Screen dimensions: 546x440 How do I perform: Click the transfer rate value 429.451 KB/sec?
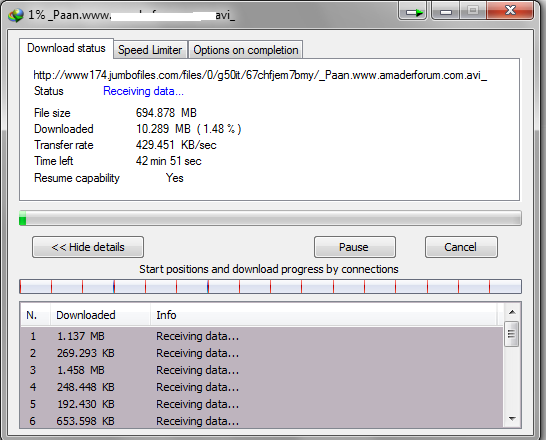(x=176, y=145)
